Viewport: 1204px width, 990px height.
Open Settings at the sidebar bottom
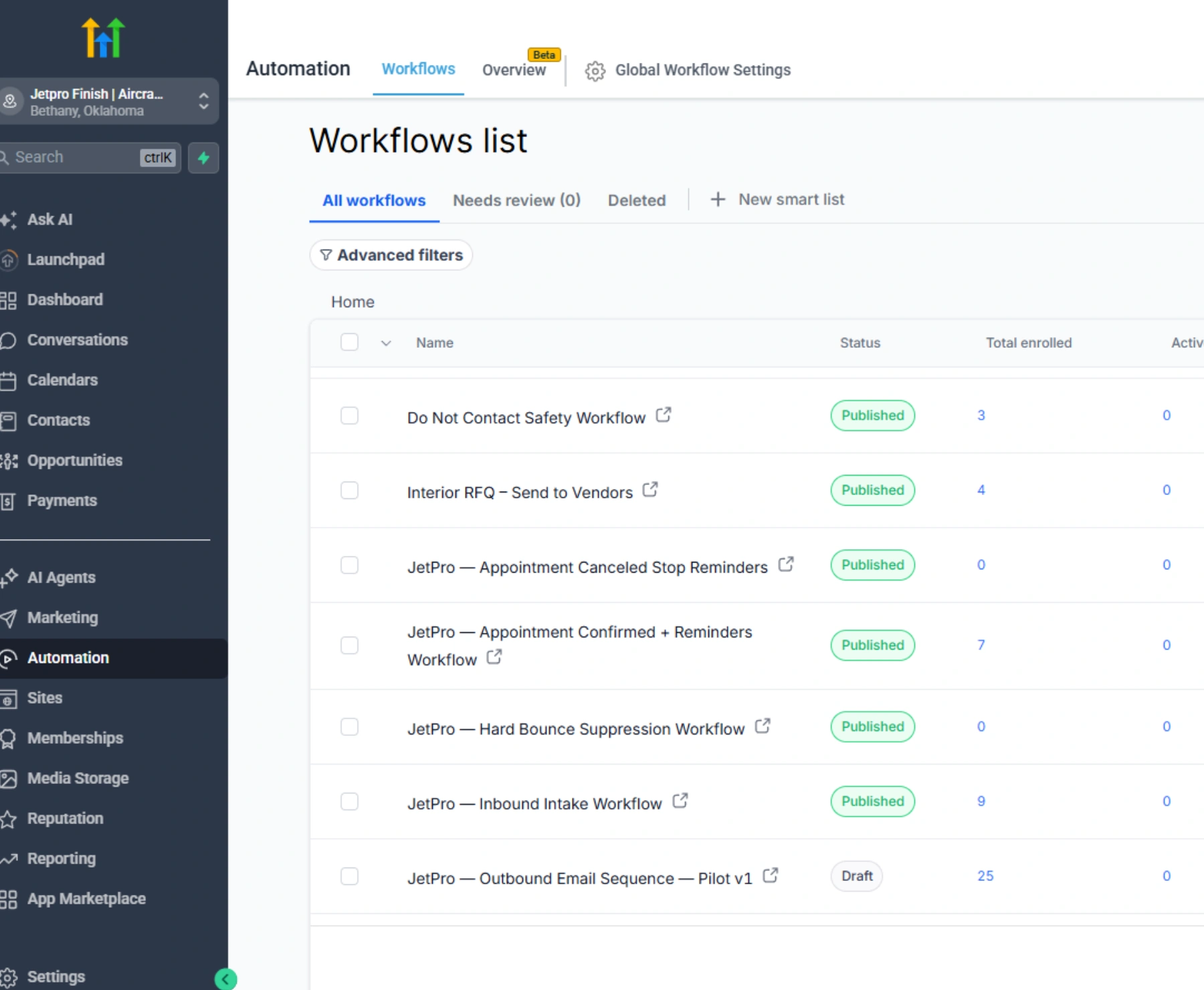56,977
